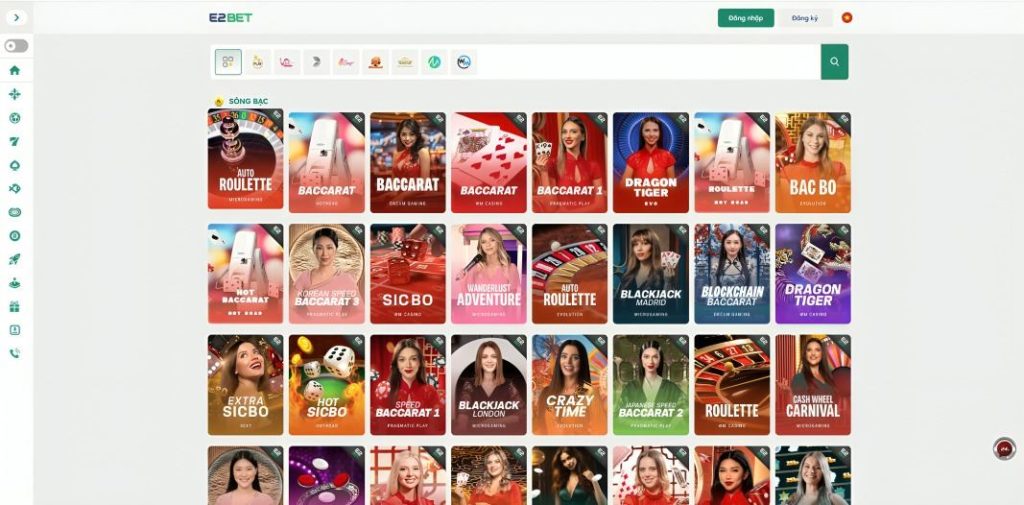Screen dimensions: 1024x505
Task: Open the Blockchain Baccarat game card
Action: pos(732,274)
